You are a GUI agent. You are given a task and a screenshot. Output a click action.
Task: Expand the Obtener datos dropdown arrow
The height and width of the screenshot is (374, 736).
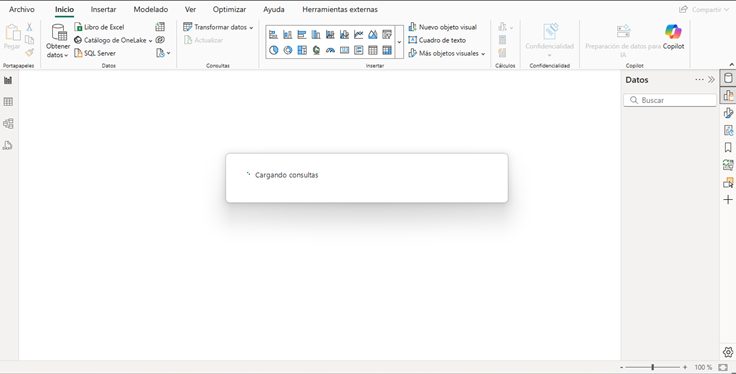(66, 55)
